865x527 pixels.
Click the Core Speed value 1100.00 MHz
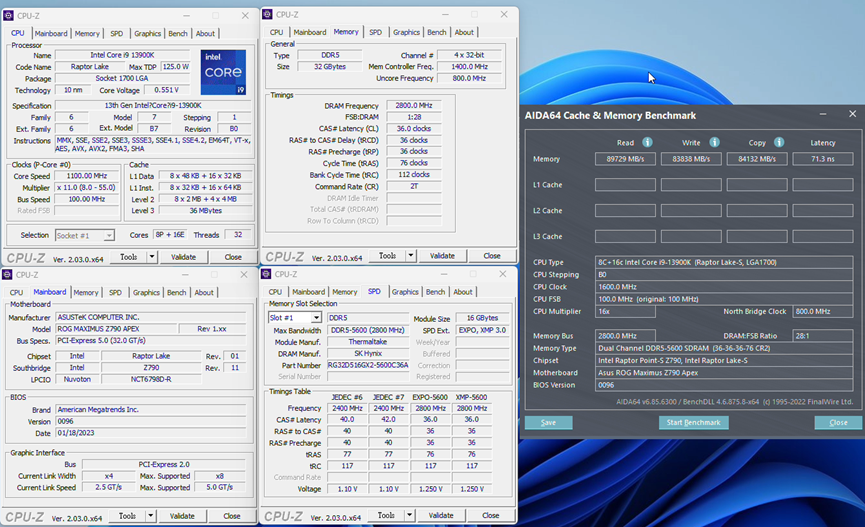pyautogui.click(x=87, y=176)
